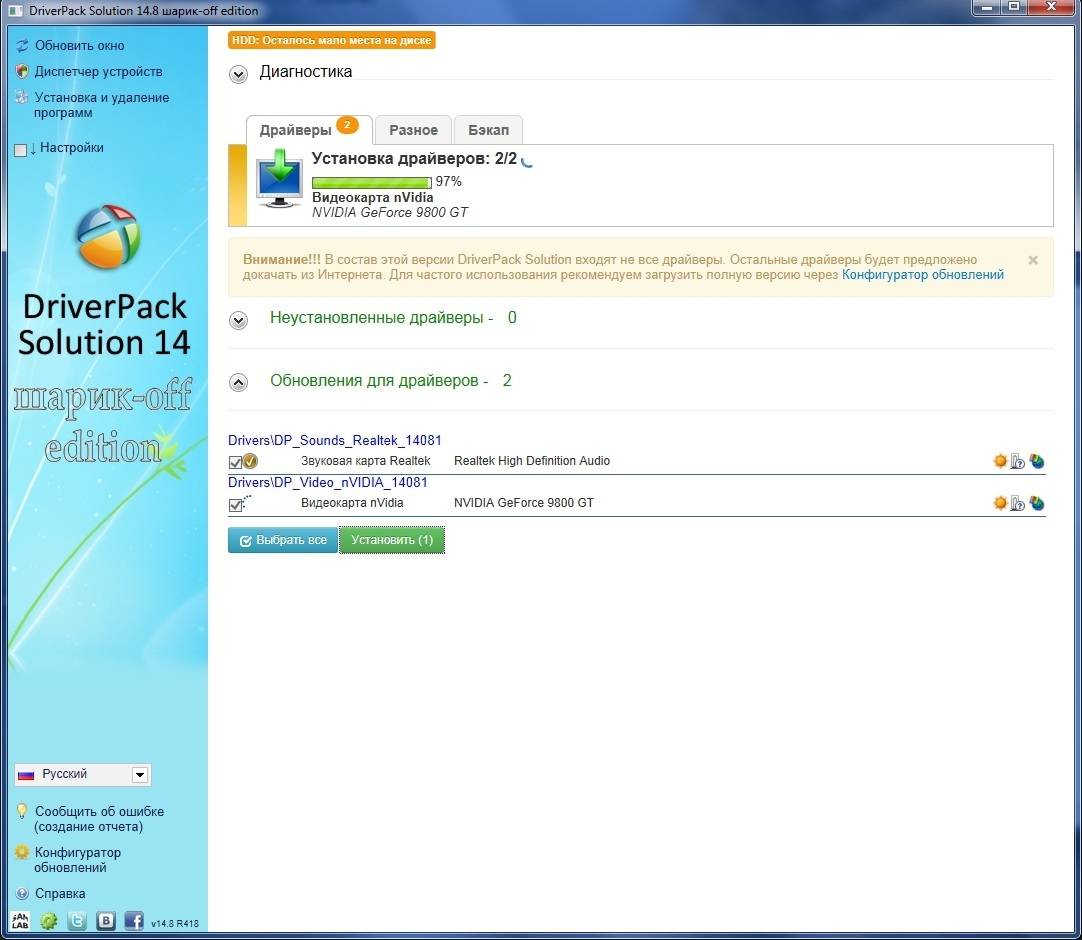Expand the Неустановленные драйверы section

(x=238, y=320)
